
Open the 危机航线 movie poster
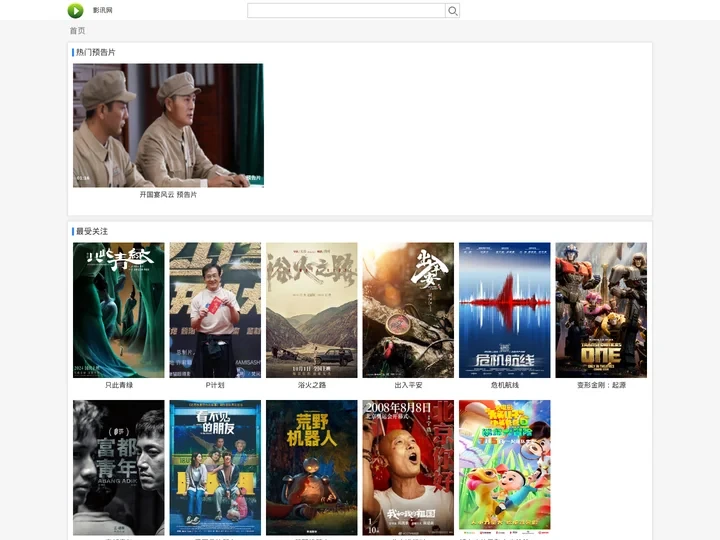click(504, 310)
